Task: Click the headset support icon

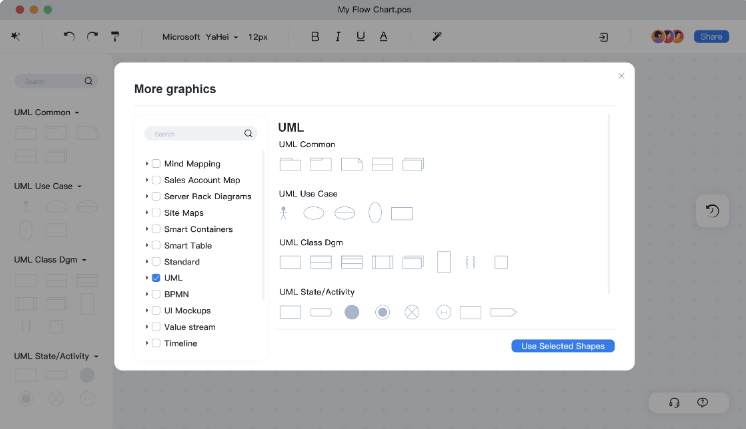Action: click(674, 402)
